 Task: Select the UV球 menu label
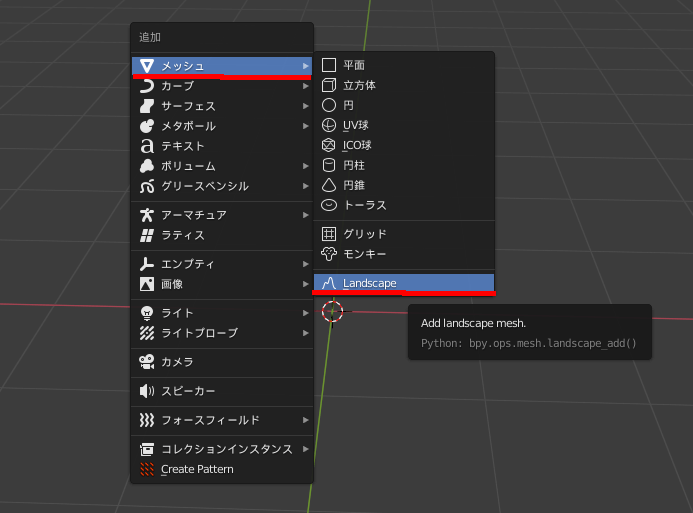click(x=356, y=125)
